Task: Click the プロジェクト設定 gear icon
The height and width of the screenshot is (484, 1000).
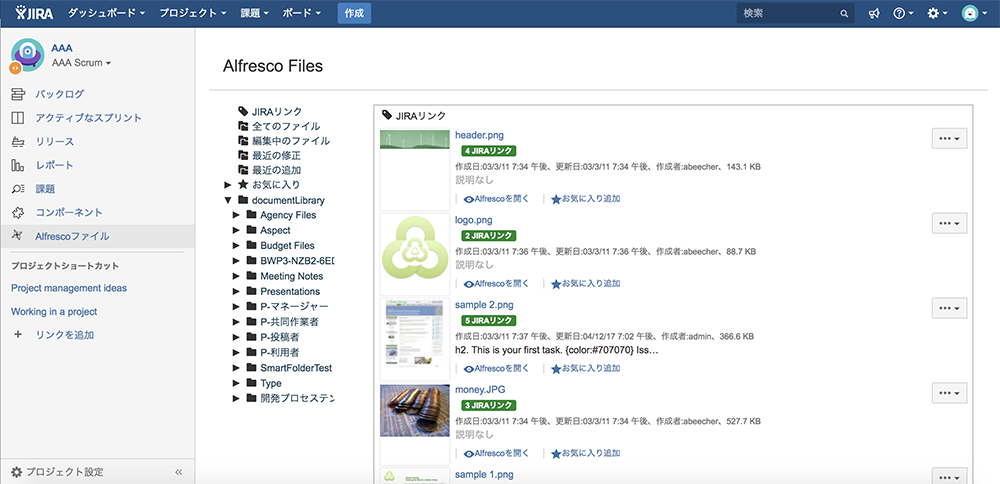Action: click(x=17, y=472)
